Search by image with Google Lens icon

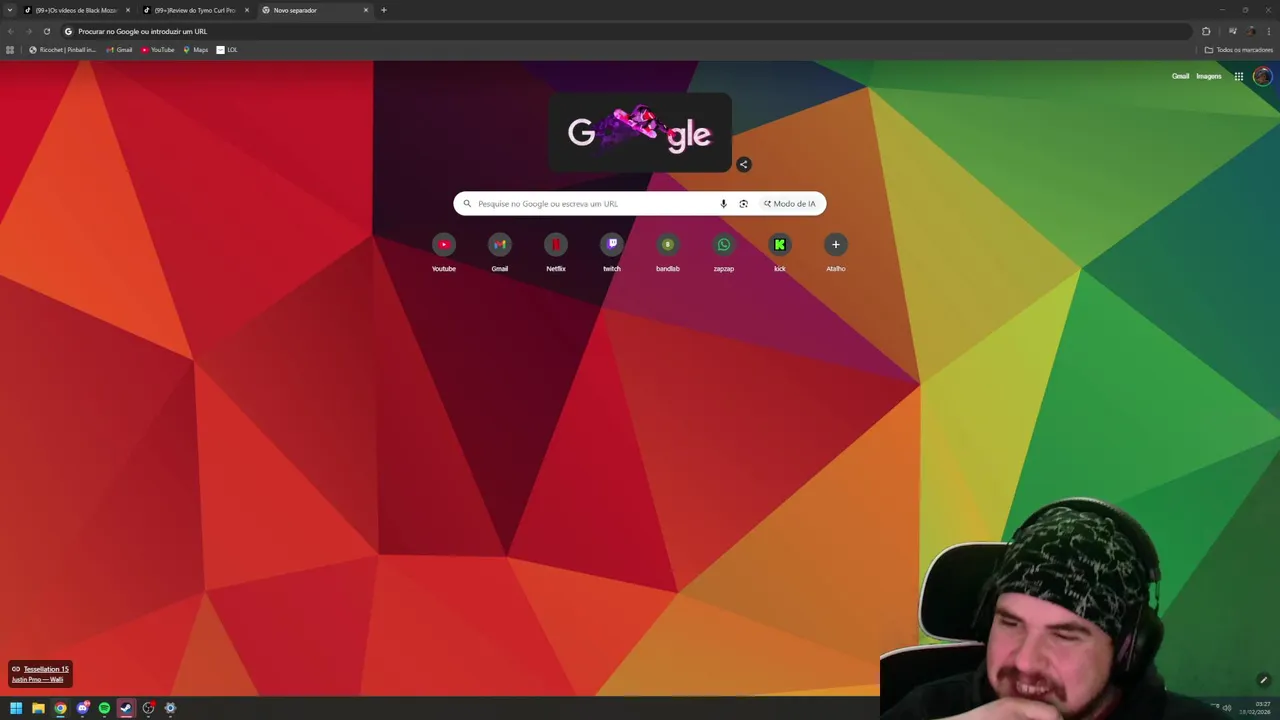[743, 204]
